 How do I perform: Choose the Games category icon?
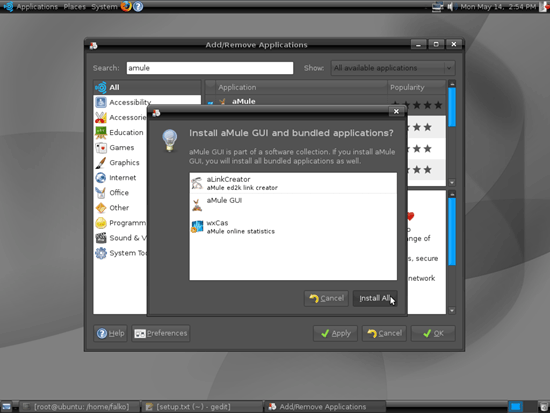pyautogui.click(x=101, y=148)
